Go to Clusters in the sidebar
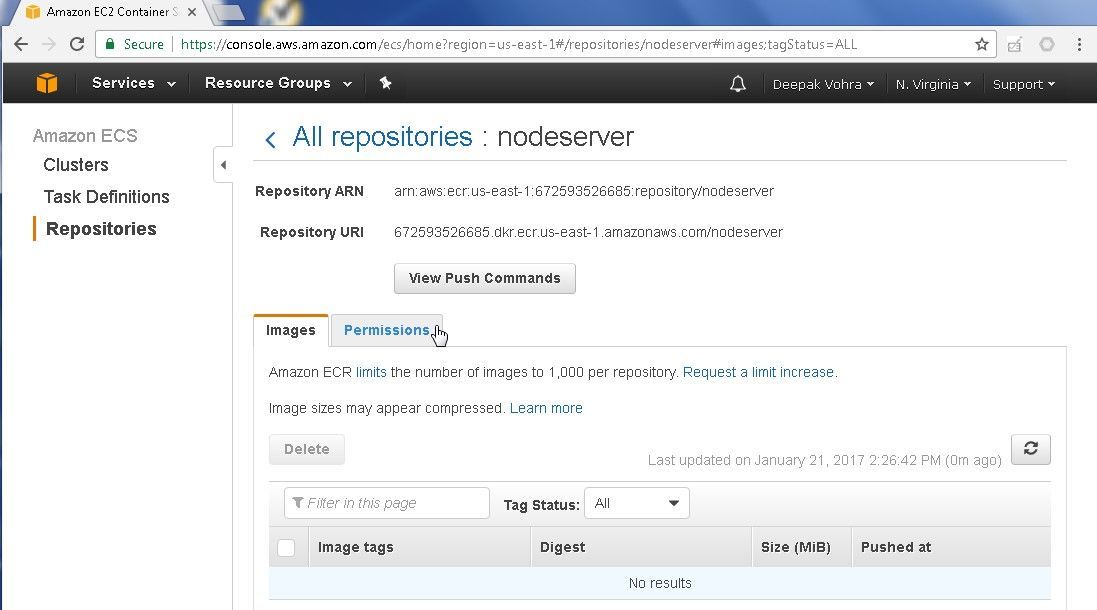Image resolution: width=1097 pixels, height=610 pixels. [x=76, y=165]
